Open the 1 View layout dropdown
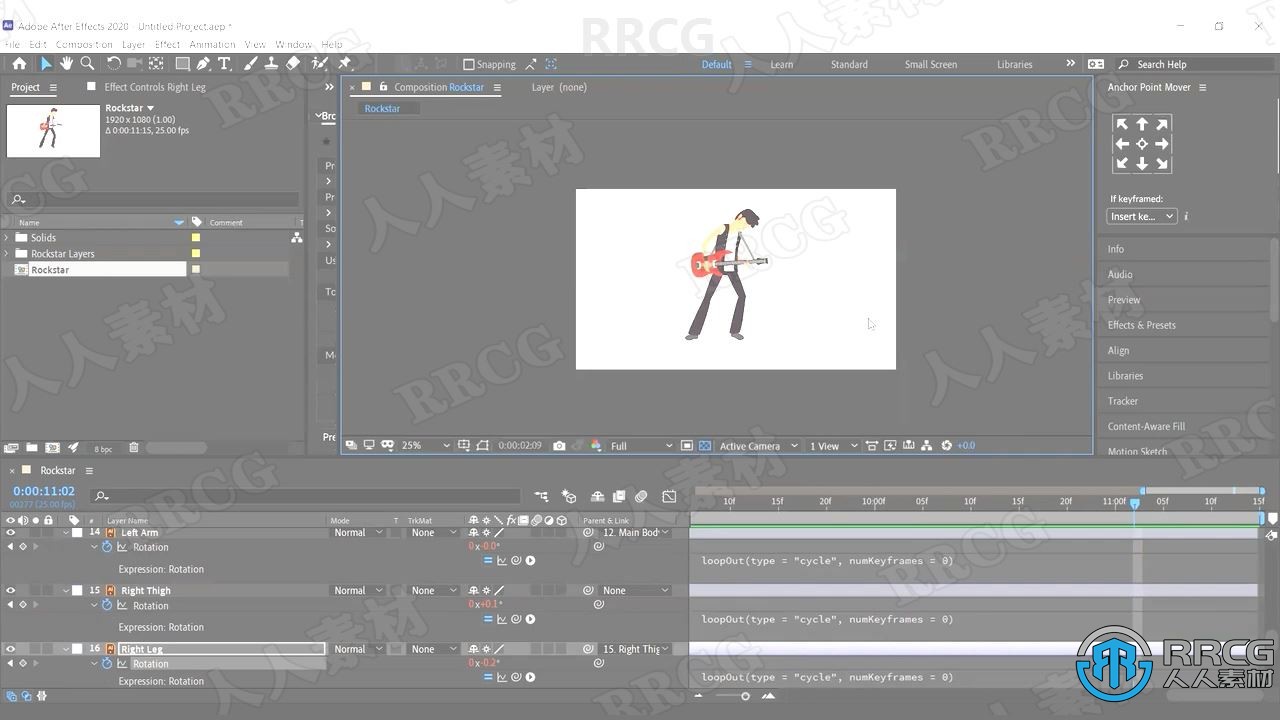 833,445
